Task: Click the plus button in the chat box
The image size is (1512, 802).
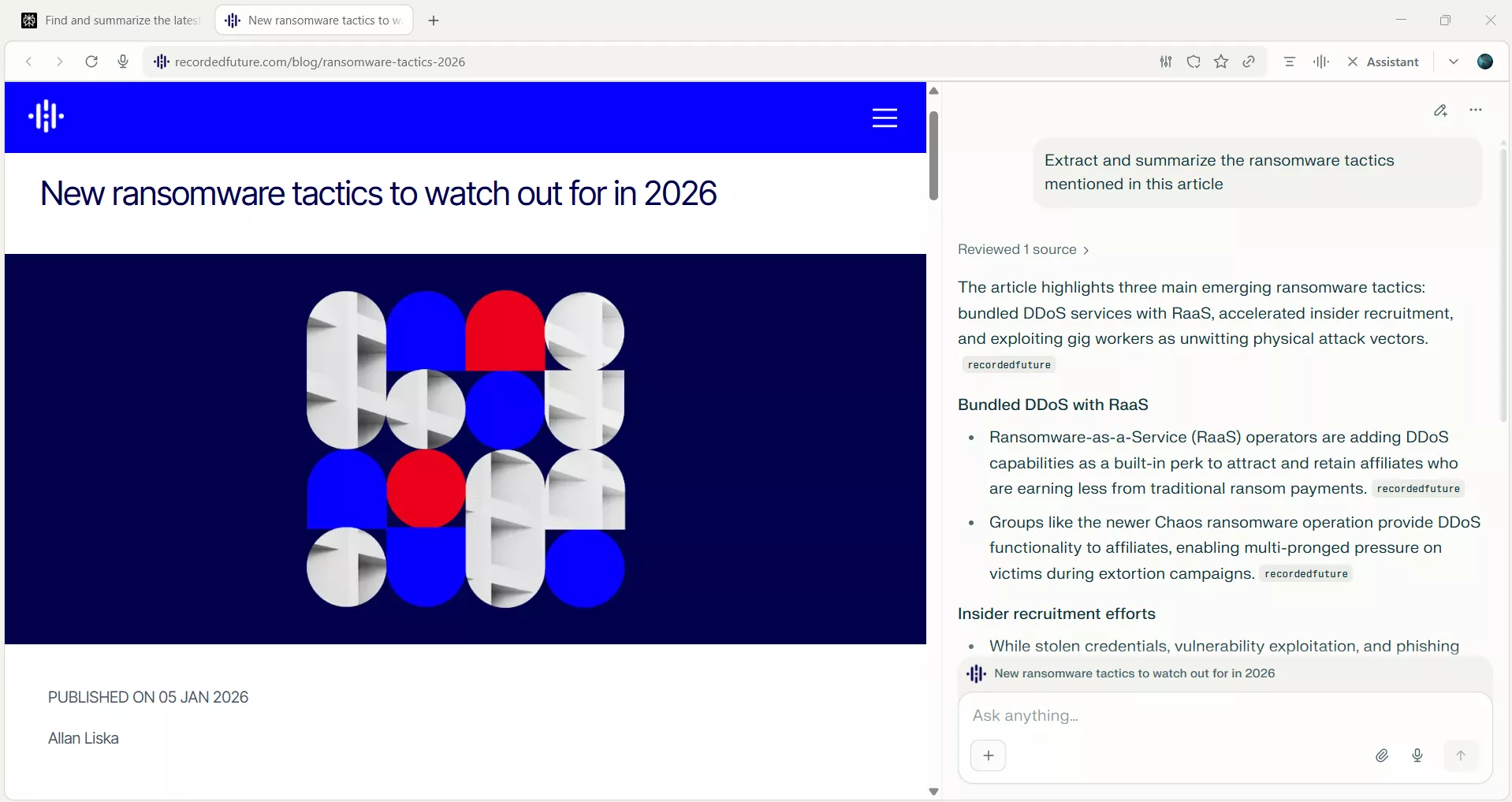Action: (988, 755)
